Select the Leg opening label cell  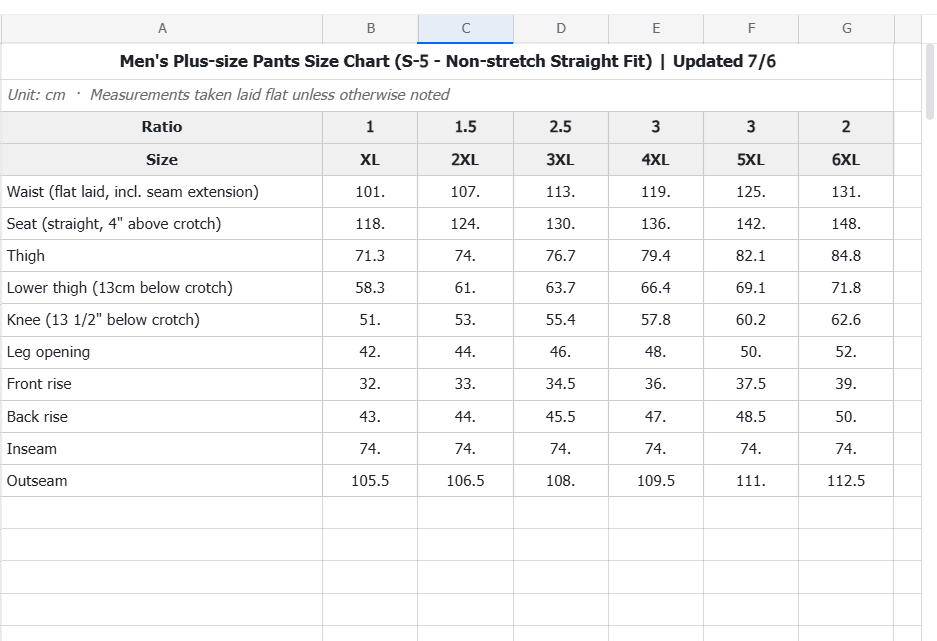[162, 352]
